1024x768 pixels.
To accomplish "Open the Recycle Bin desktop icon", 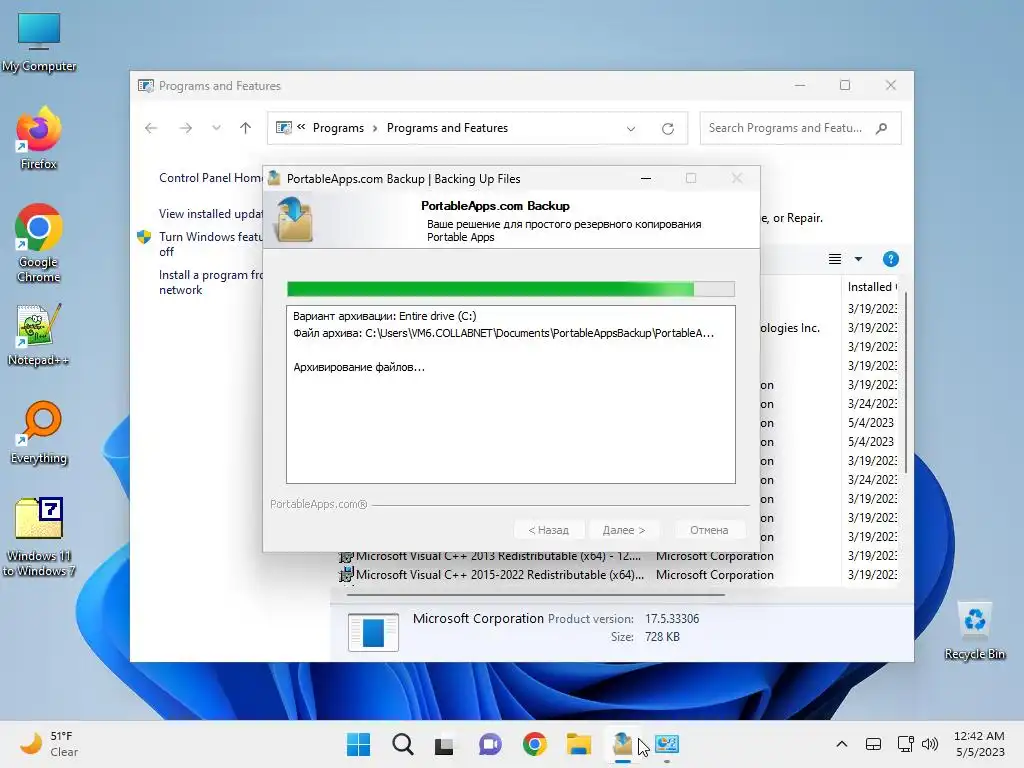I will 974,630.
